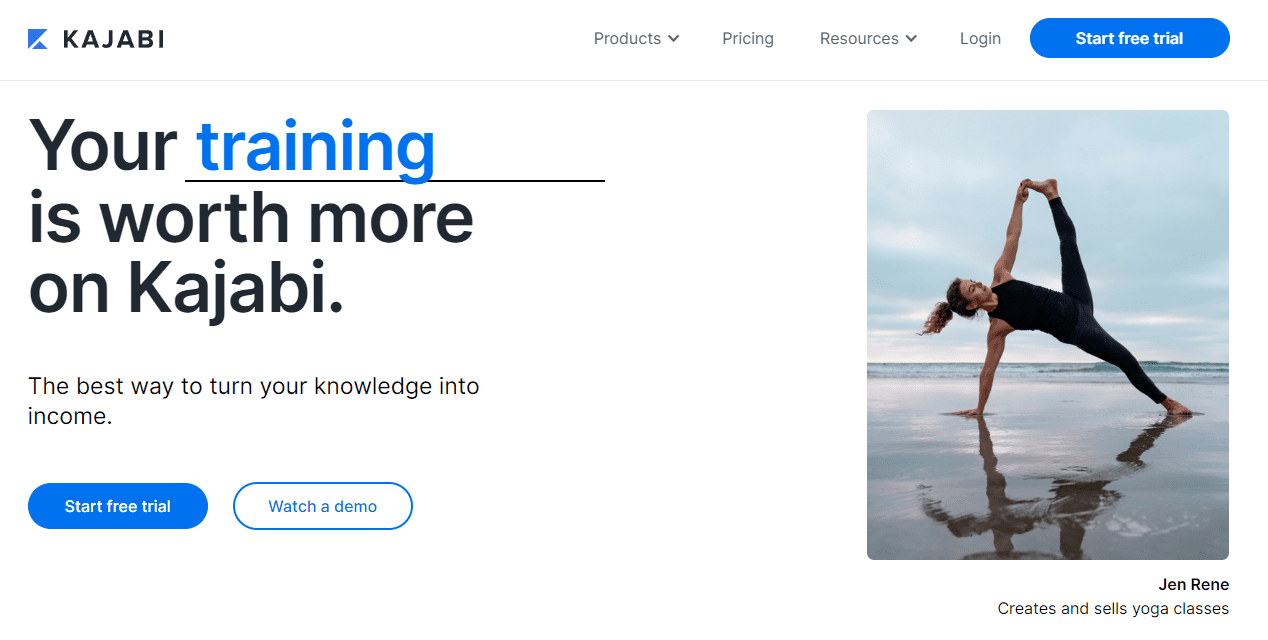Select the yoga pose photo on the beach
1268x640 pixels.
tap(1048, 335)
